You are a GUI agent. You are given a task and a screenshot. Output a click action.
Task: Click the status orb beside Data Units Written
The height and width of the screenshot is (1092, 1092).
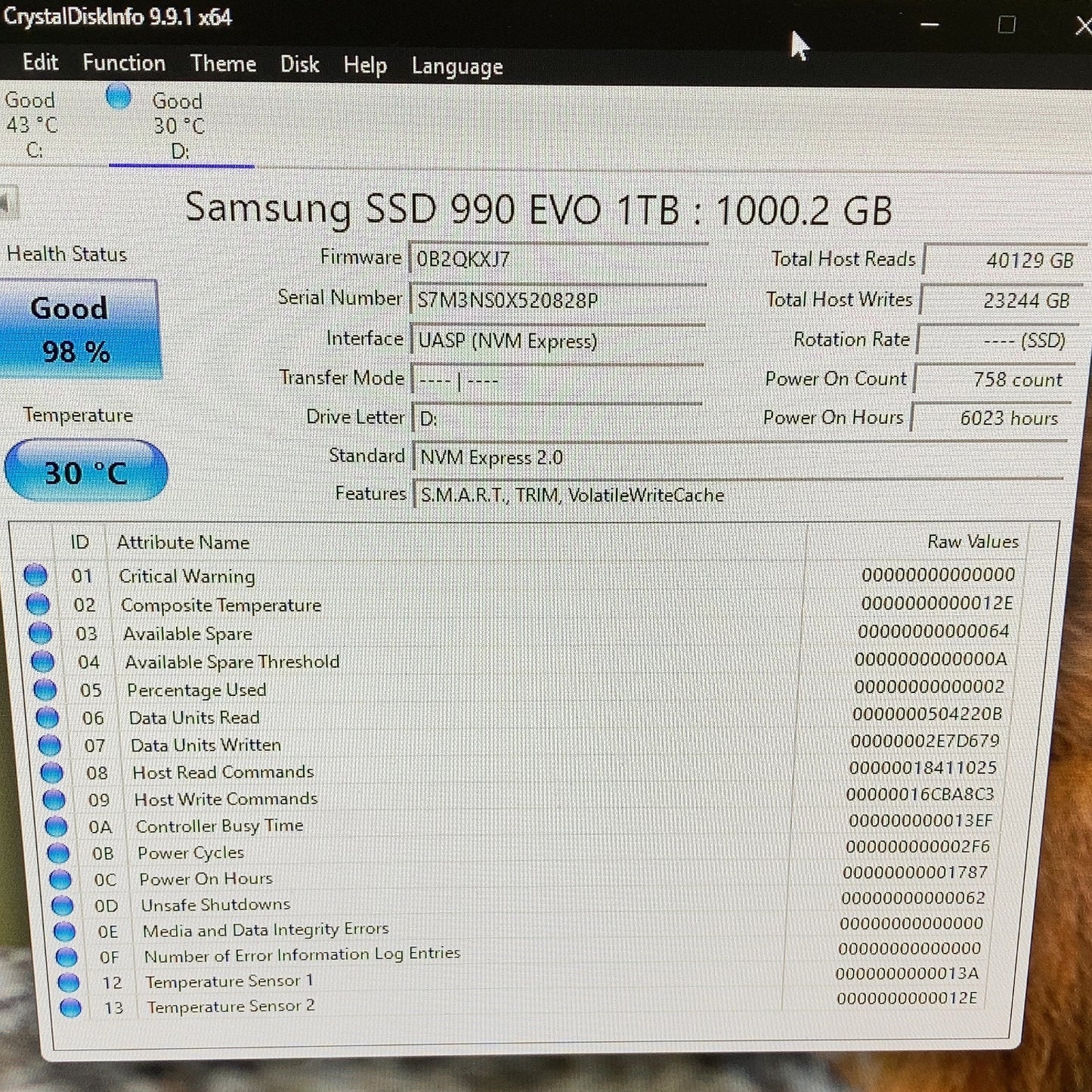coord(49,745)
